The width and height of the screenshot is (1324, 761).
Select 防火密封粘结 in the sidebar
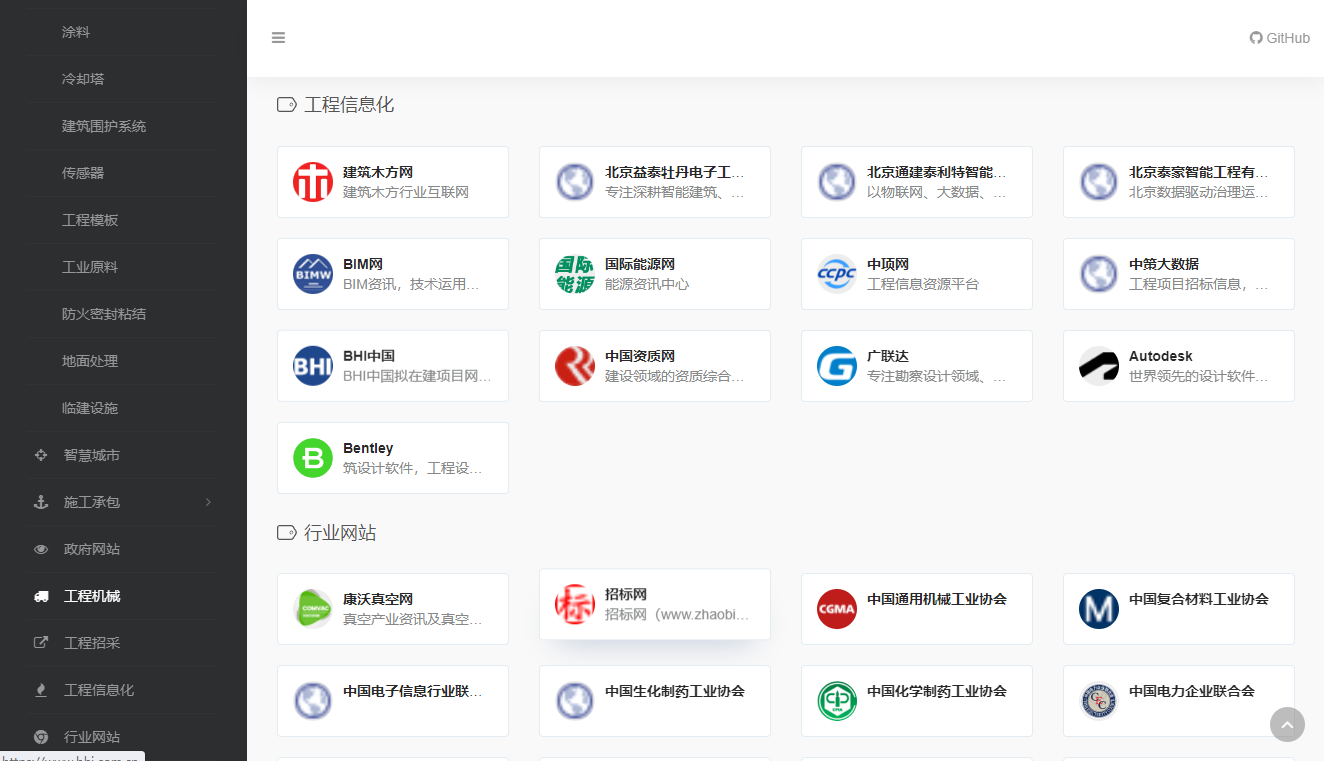tap(104, 314)
